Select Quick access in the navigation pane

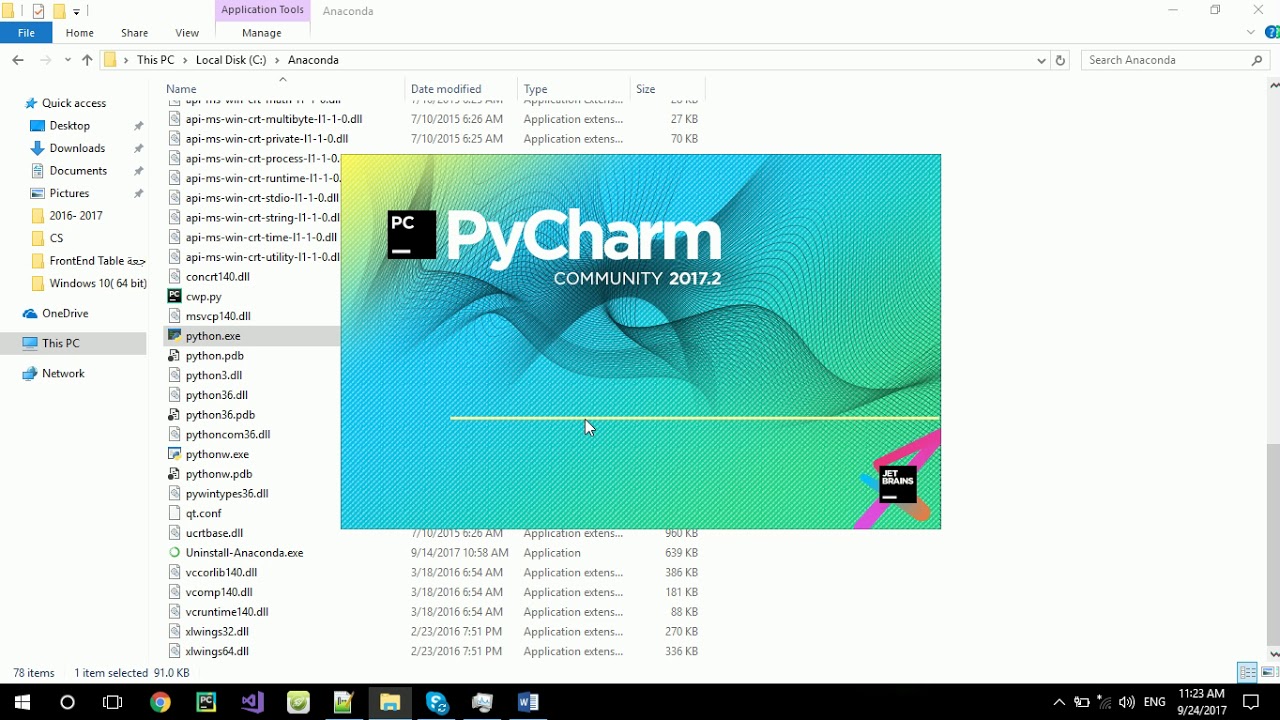point(74,103)
